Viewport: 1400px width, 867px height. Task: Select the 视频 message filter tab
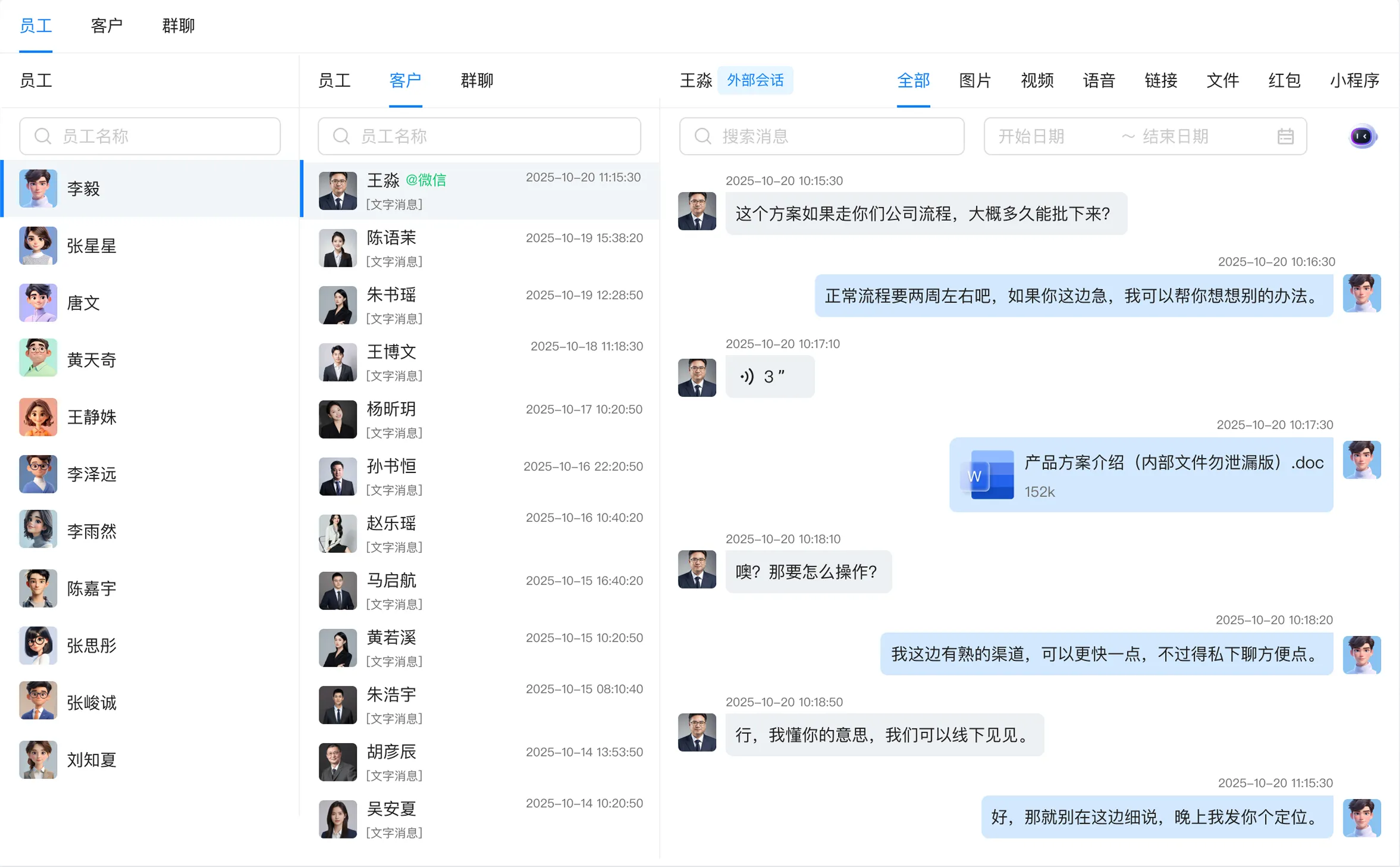click(1037, 80)
